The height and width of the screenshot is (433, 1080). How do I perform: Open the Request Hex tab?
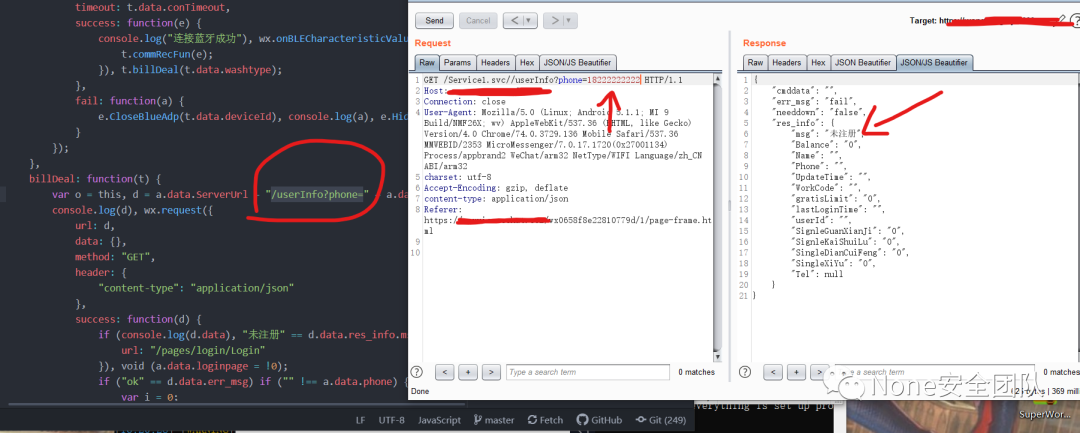click(527, 63)
